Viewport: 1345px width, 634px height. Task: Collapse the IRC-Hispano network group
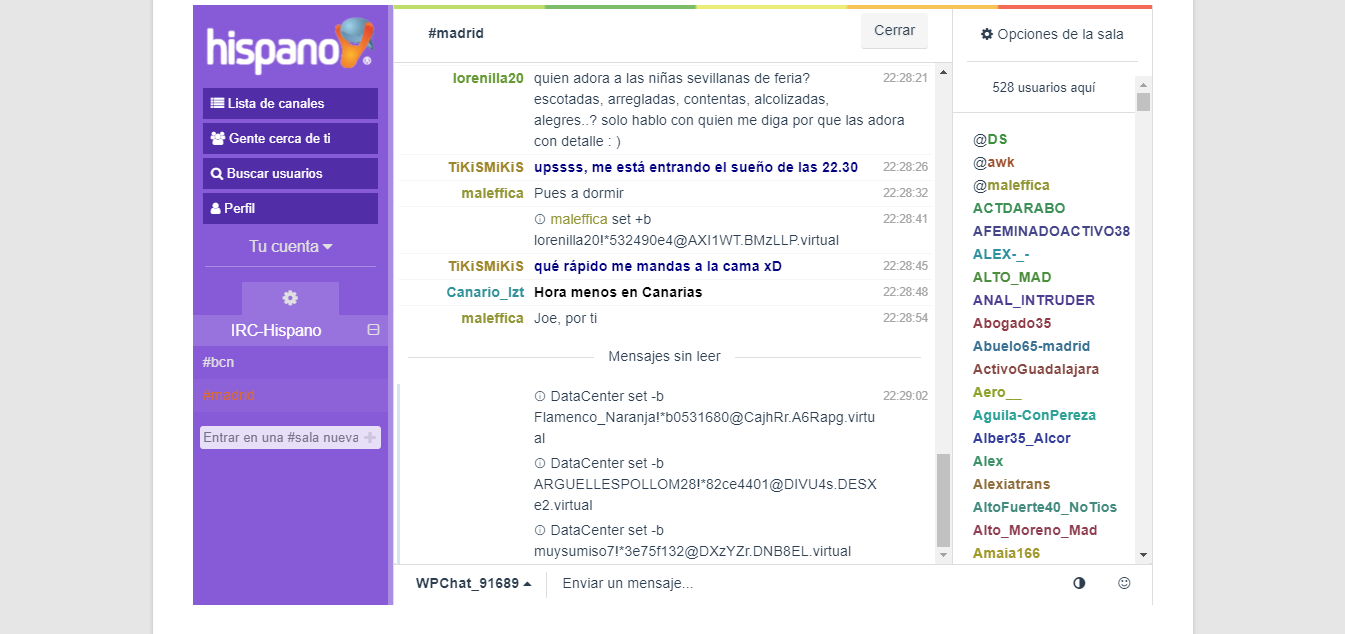tap(373, 330)
